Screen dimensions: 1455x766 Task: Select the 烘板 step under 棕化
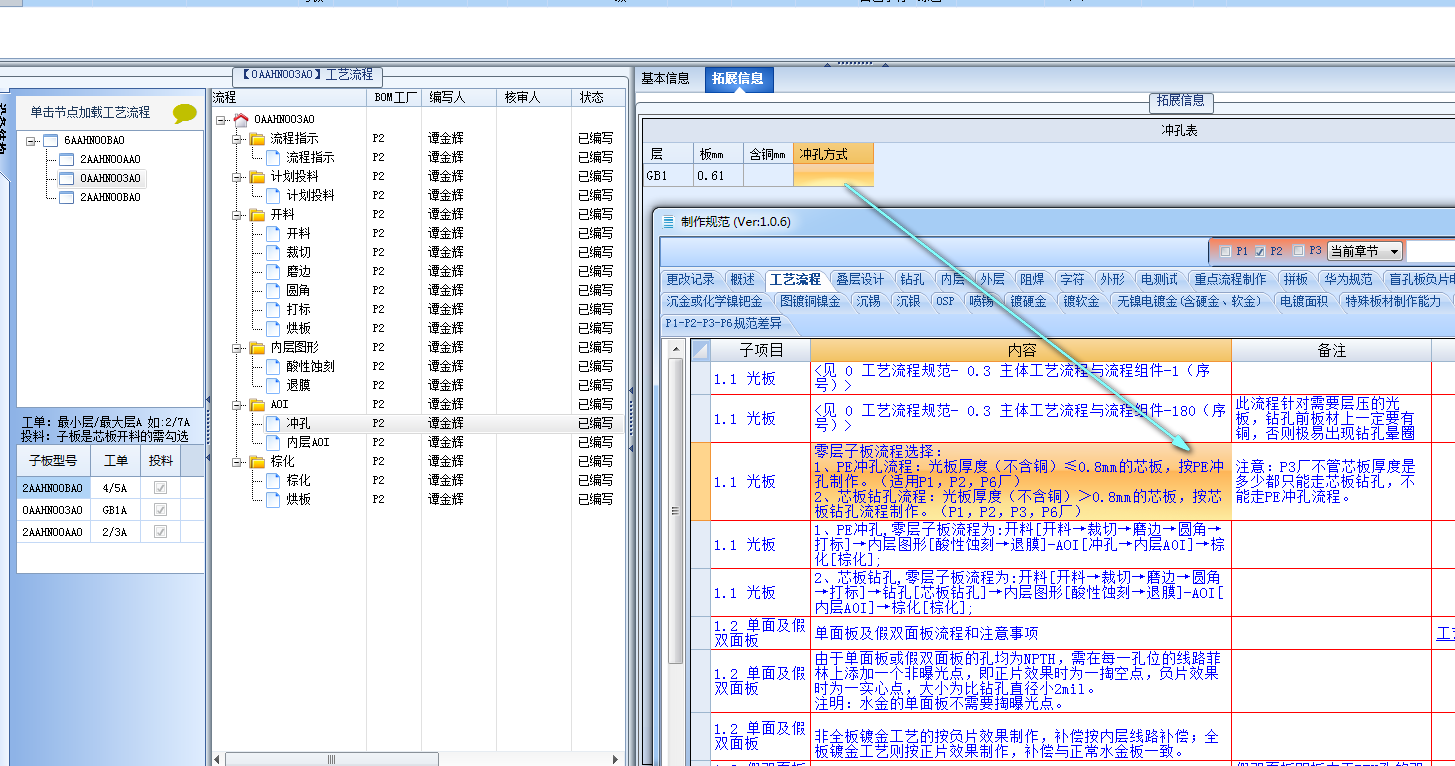click(298, 499)
